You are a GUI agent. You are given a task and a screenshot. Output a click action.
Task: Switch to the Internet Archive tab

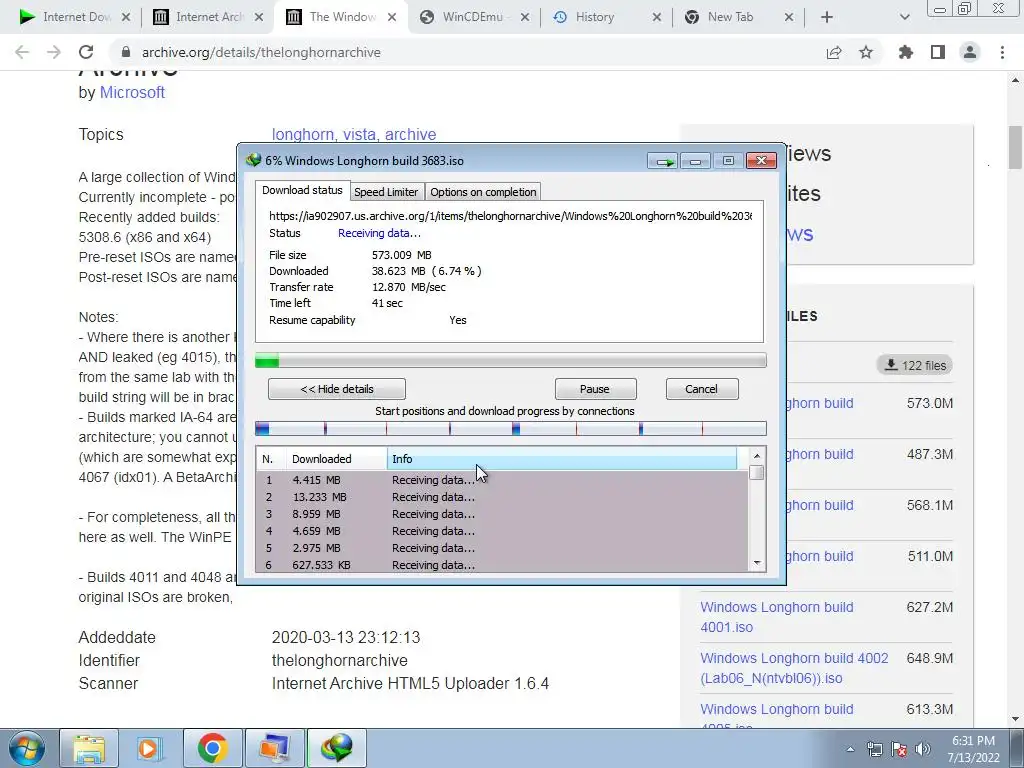coord(208,17)
